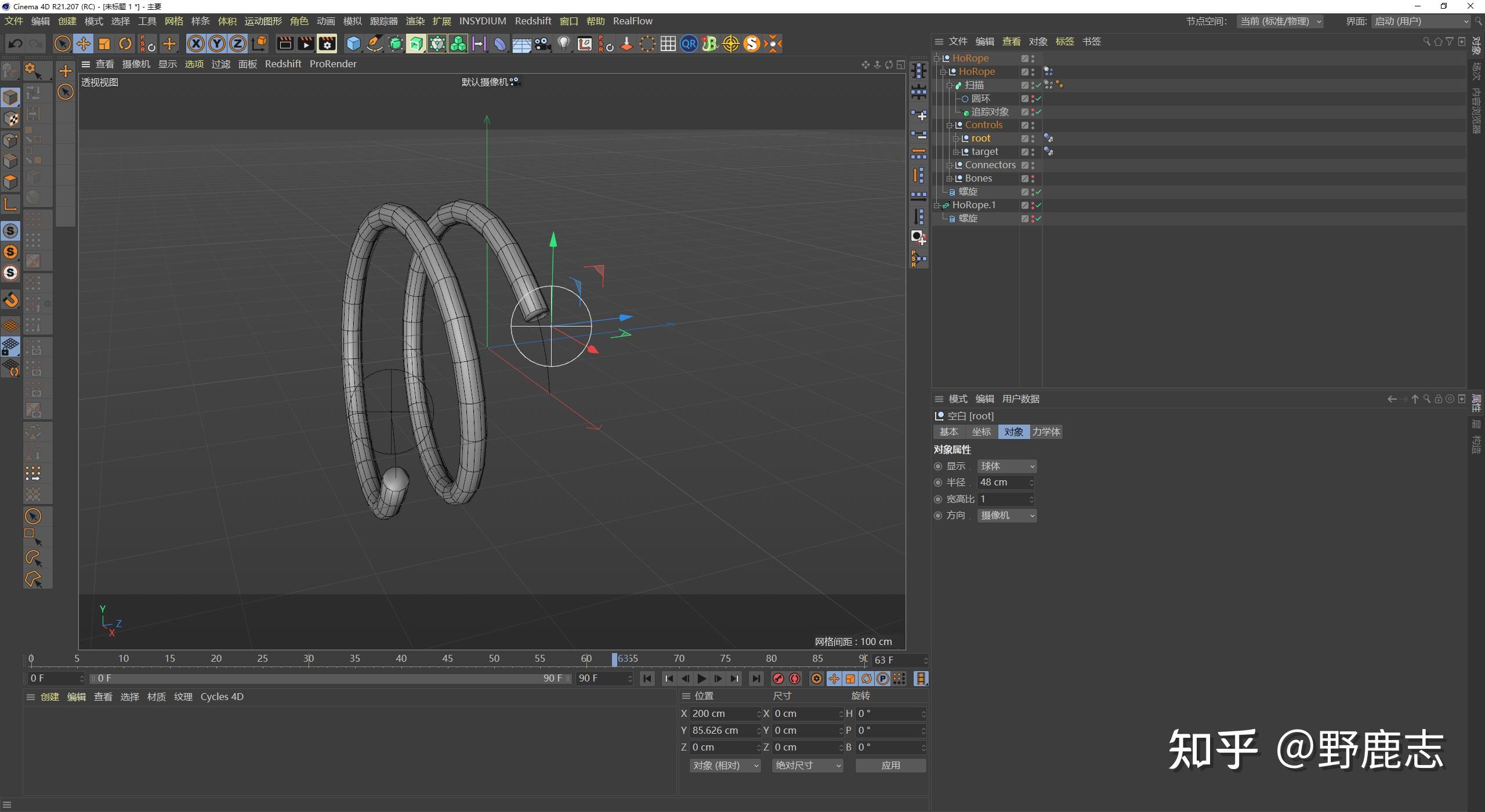Screen dimensions: 1485x812
Task: Select the Rotate tool in top toolbar
Action: point(125,43)
